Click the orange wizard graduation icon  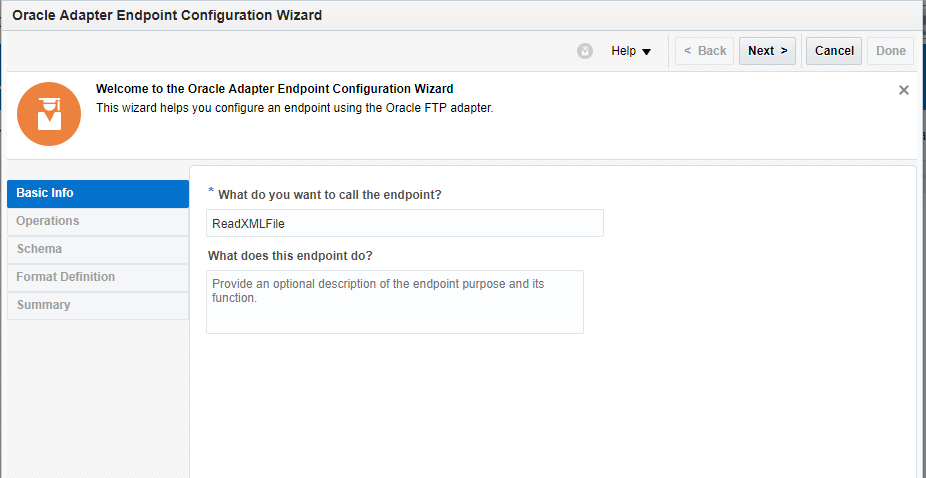(49, 113)
